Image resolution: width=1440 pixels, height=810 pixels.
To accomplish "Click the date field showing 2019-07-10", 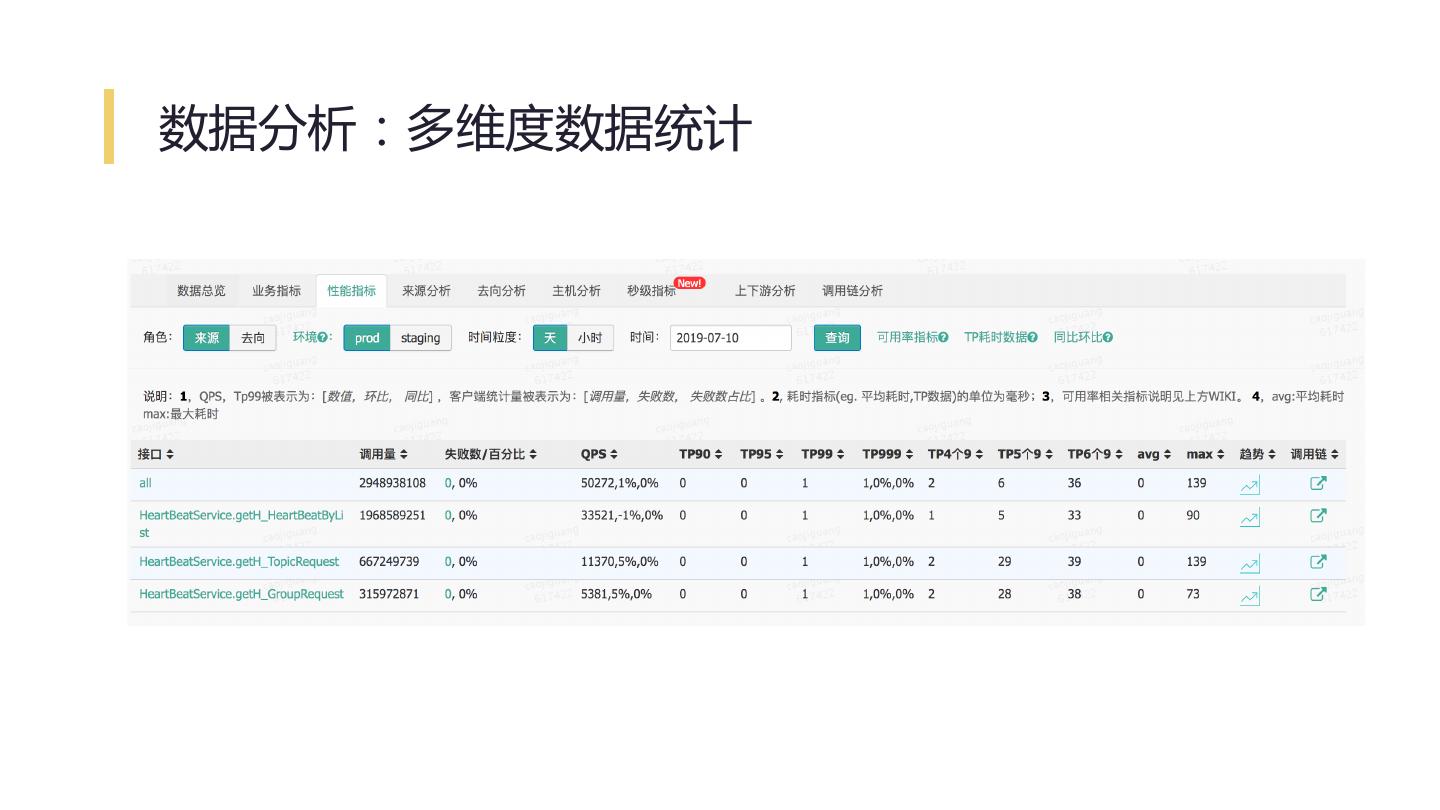I will (x=730, y=338).
